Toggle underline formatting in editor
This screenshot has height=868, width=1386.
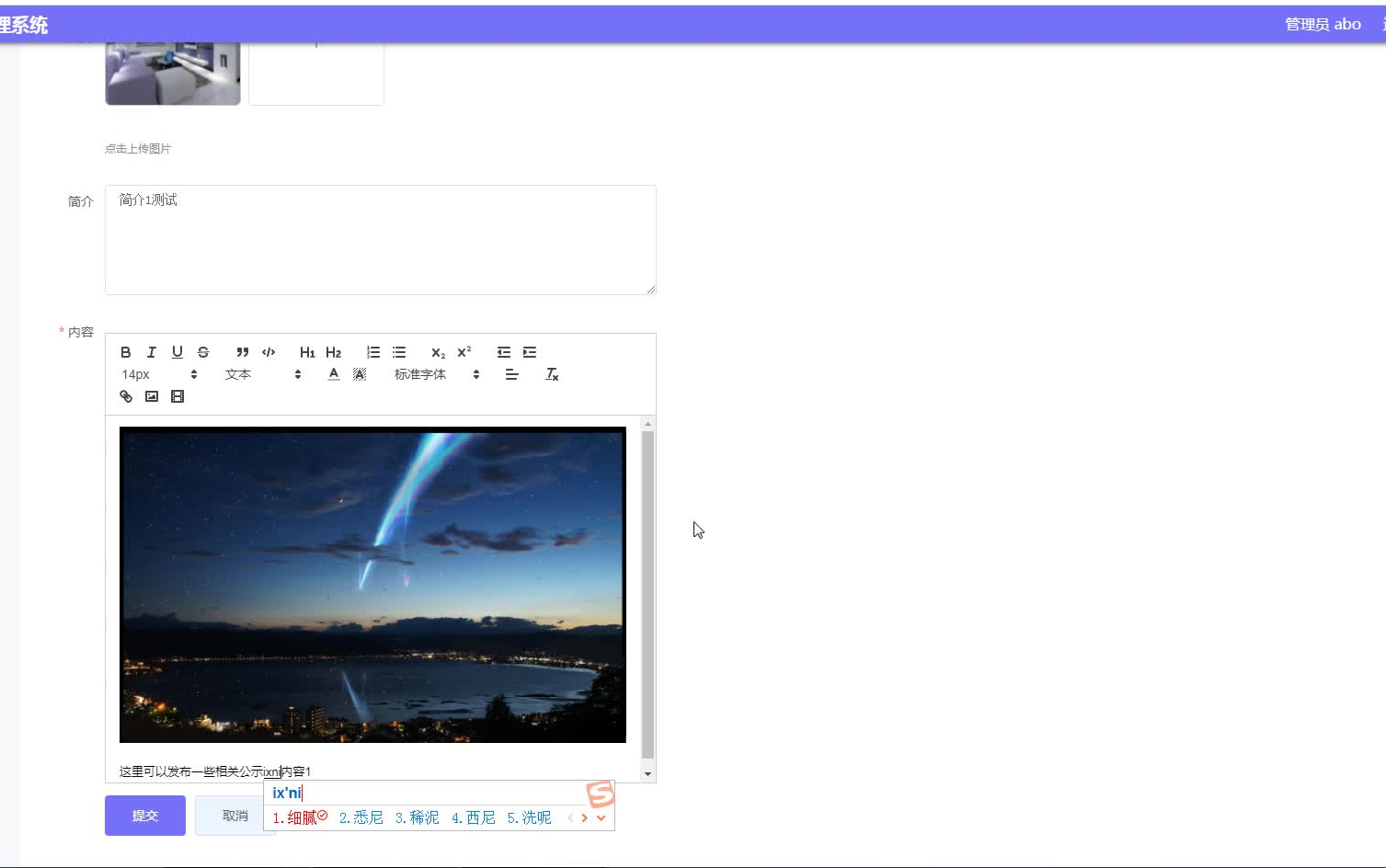tap(178, 352)
